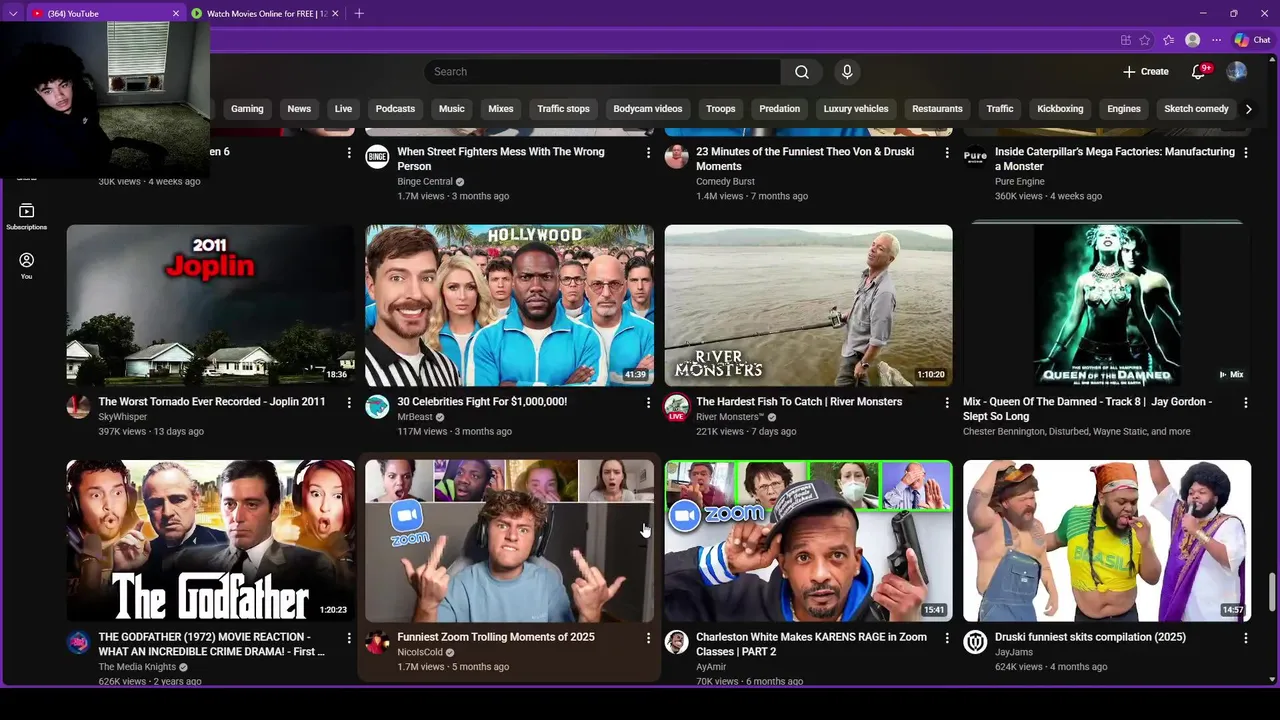Open Comedy Burst channel avatar

(x=677, y=157)
